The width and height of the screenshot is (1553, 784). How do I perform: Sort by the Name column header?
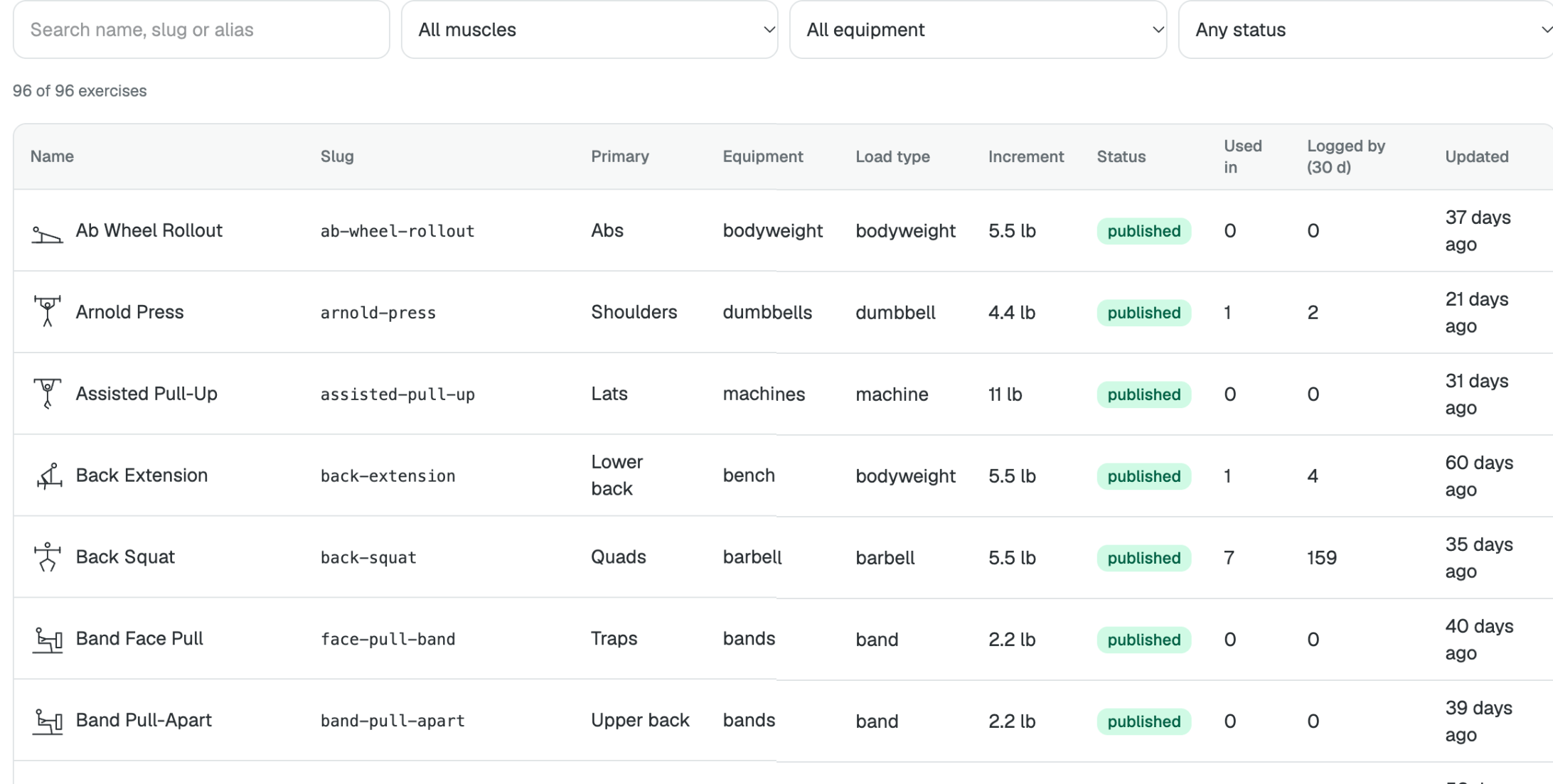pos(52,156)
